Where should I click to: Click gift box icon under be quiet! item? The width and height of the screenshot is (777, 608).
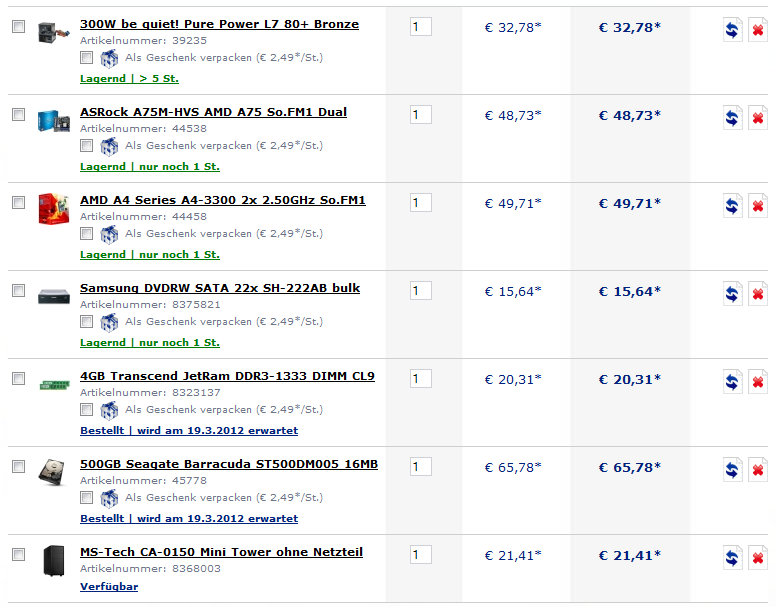pyautogui.click(x=109, y=58)
